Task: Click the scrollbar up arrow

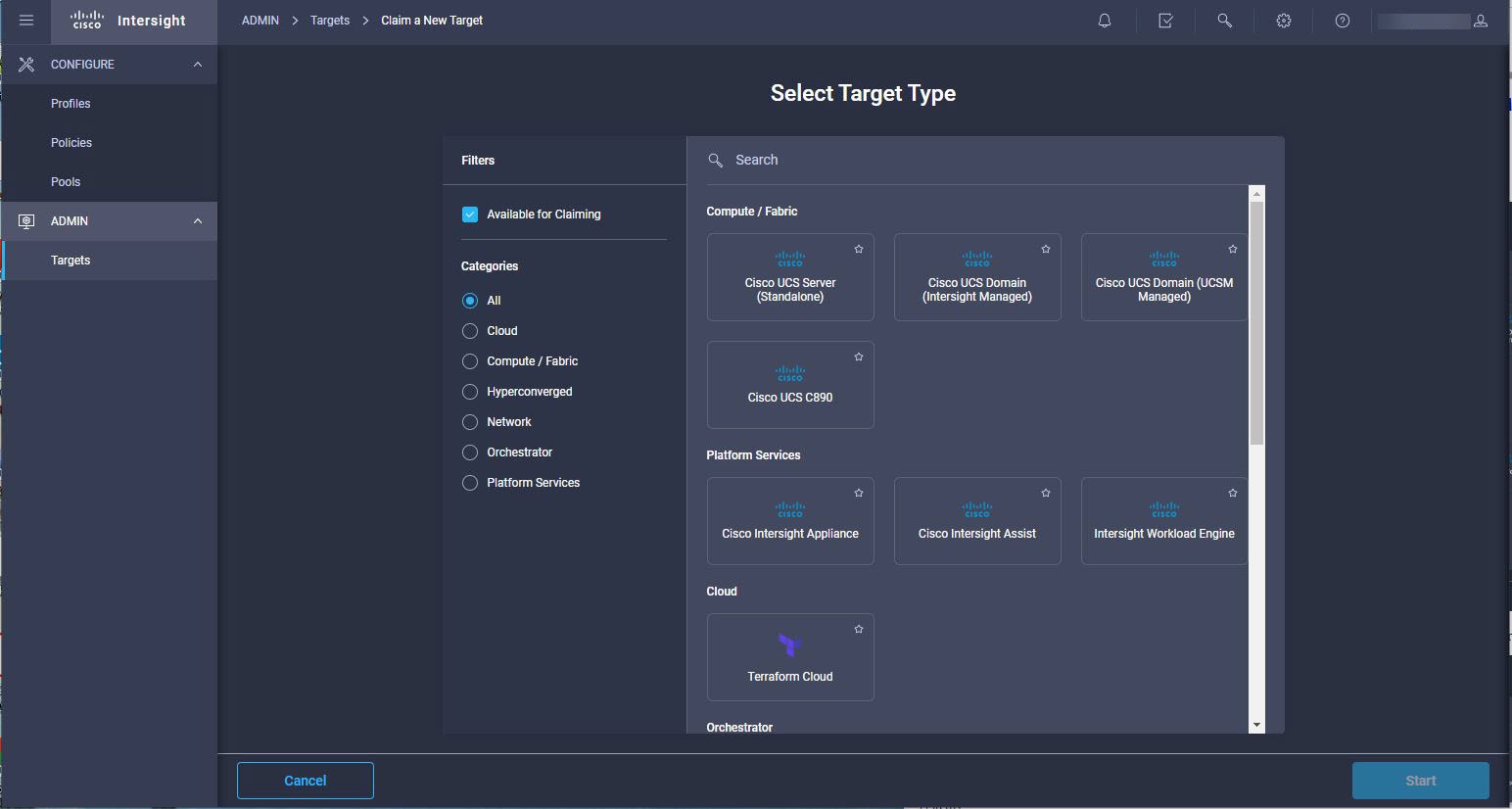Action: 1257,193
